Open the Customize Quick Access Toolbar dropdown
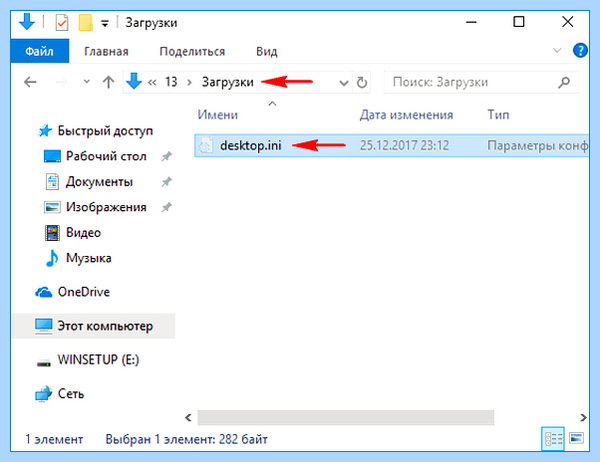This screenshot has width=600, height=462. (105, 24)
